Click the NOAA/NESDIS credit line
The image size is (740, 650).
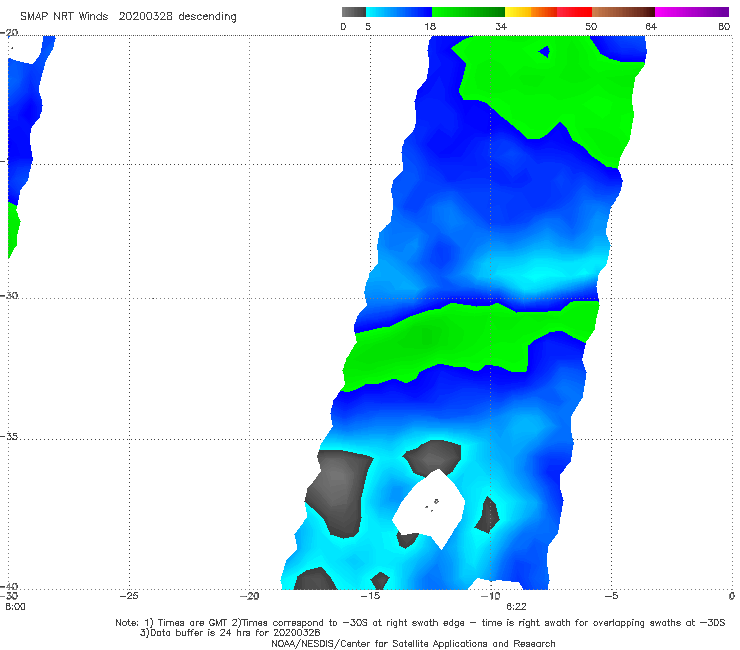[413, 644]
